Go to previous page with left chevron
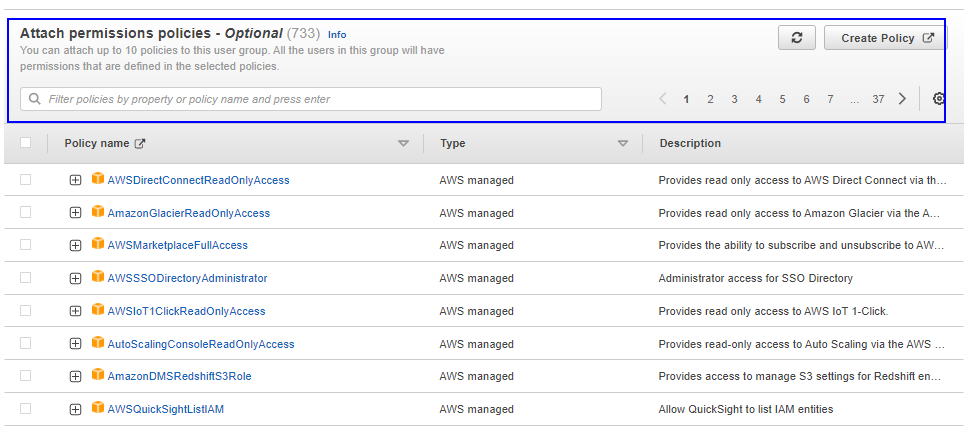Image resolution: width=968 pixels, height=428 pixels. 663,99
